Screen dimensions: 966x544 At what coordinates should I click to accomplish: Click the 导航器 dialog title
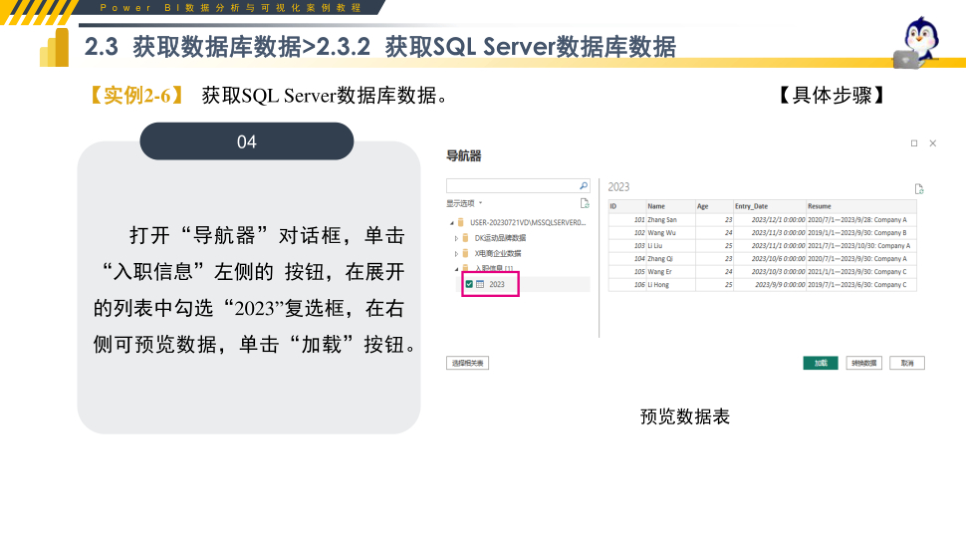point(464,156)
